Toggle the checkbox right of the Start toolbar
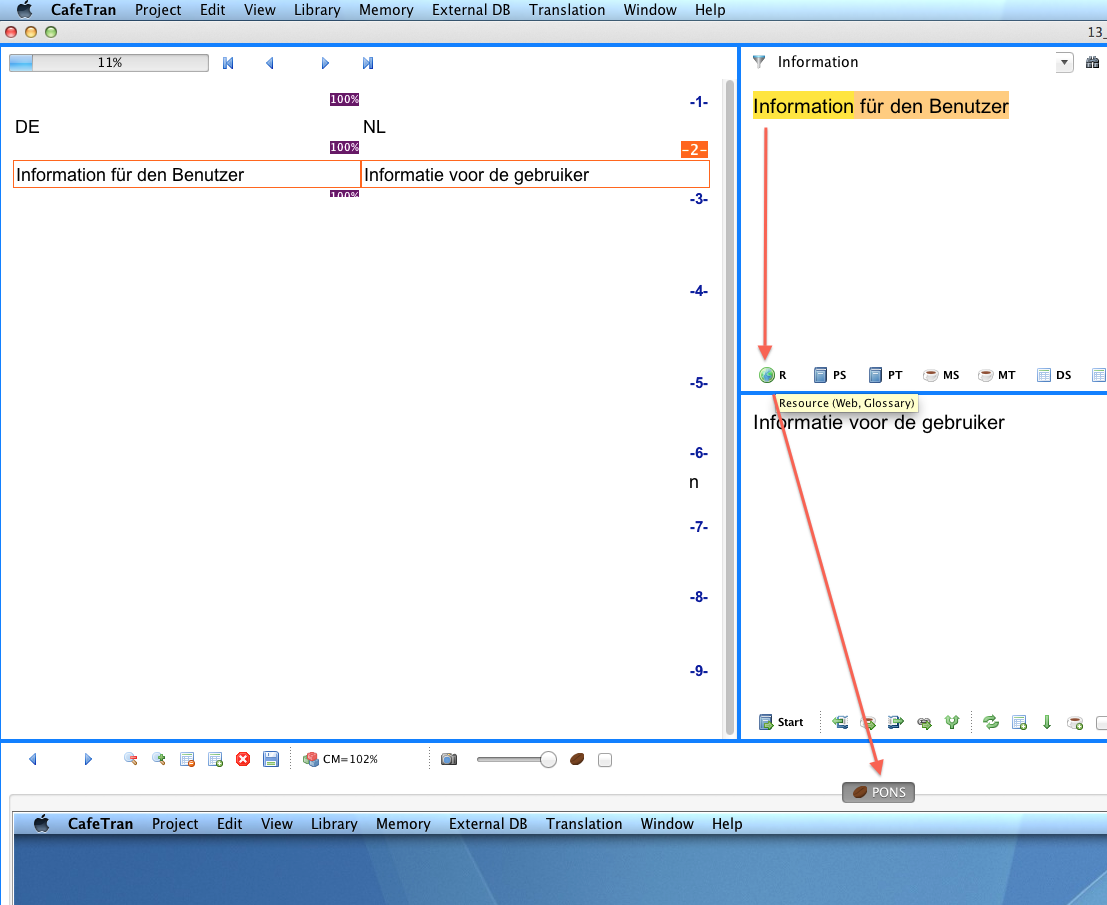 coord(1101,722)
